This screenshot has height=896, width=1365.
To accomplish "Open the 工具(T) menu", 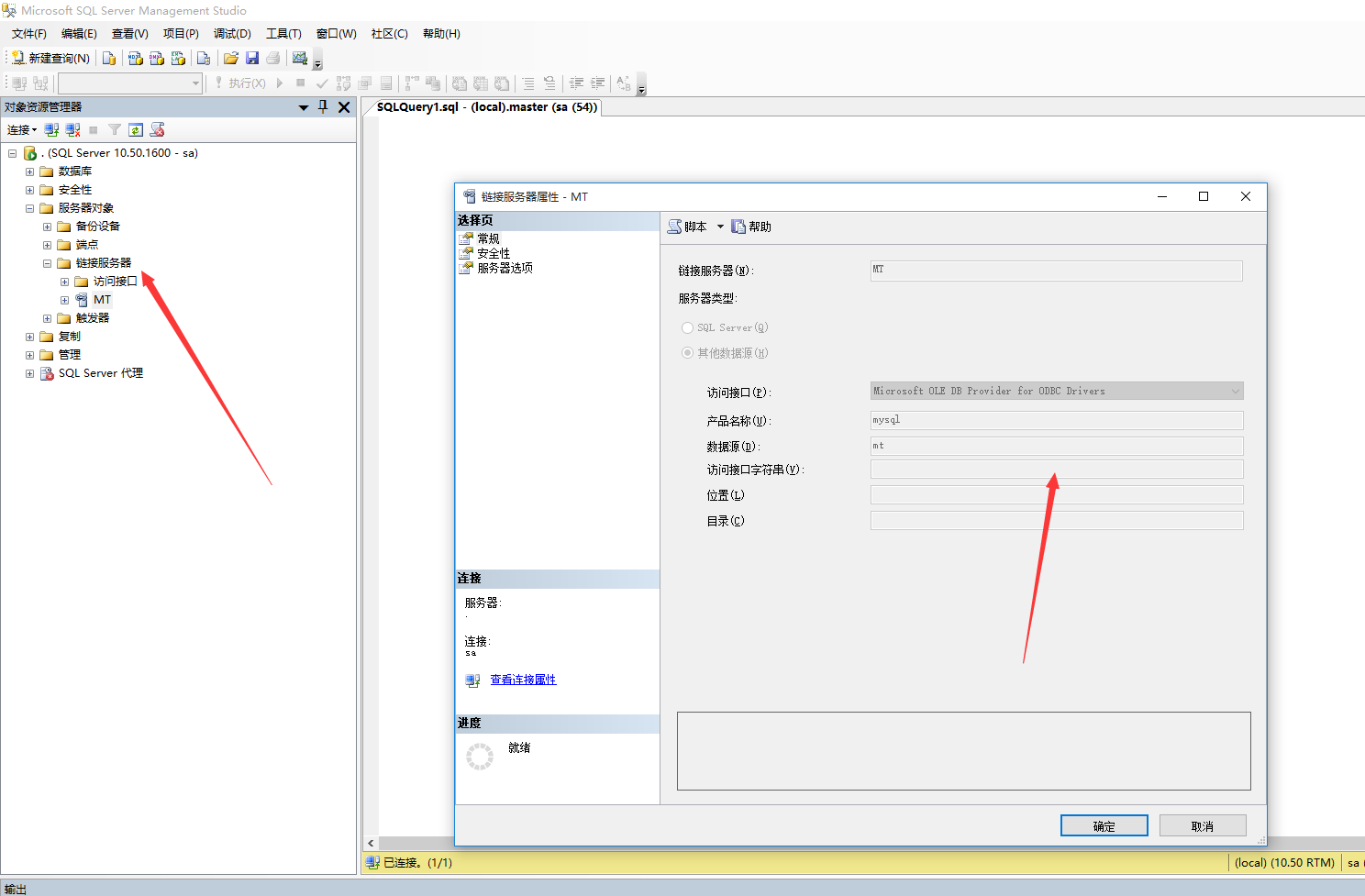I will [x=283, y=34].
